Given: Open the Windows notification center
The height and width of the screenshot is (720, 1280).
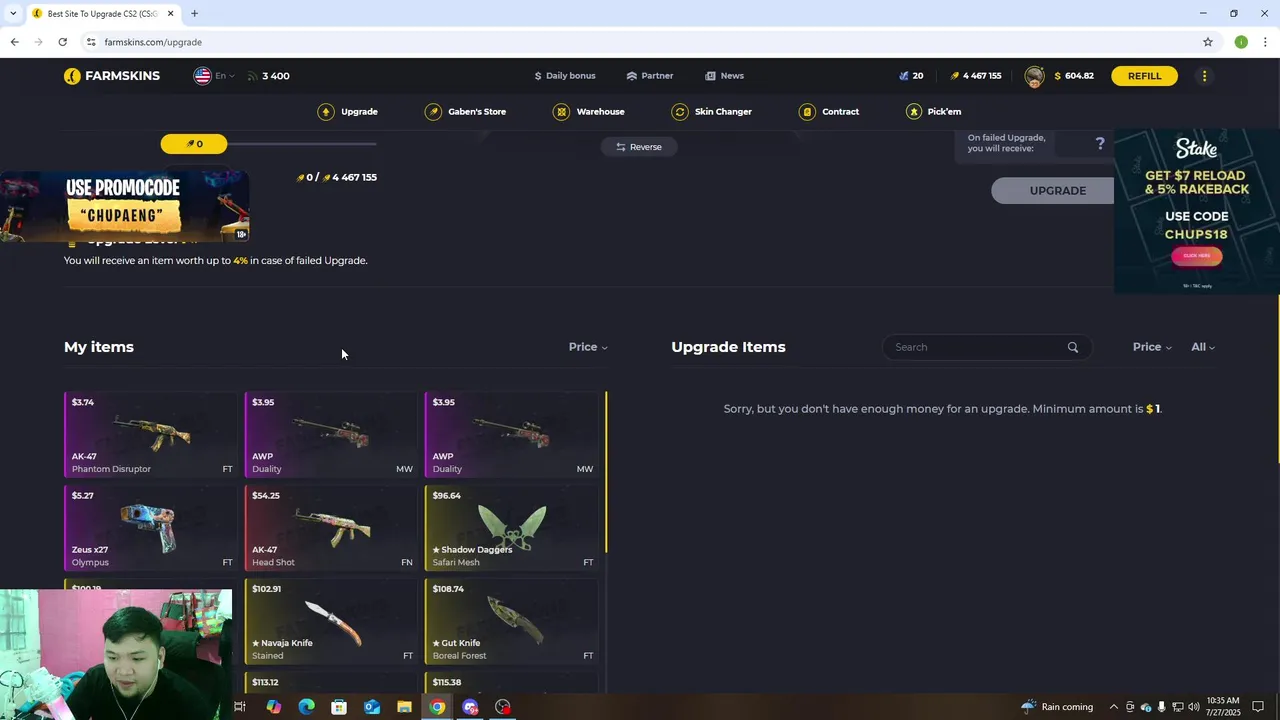Looking at the screenshot, I should click(x=1259, y=707).
